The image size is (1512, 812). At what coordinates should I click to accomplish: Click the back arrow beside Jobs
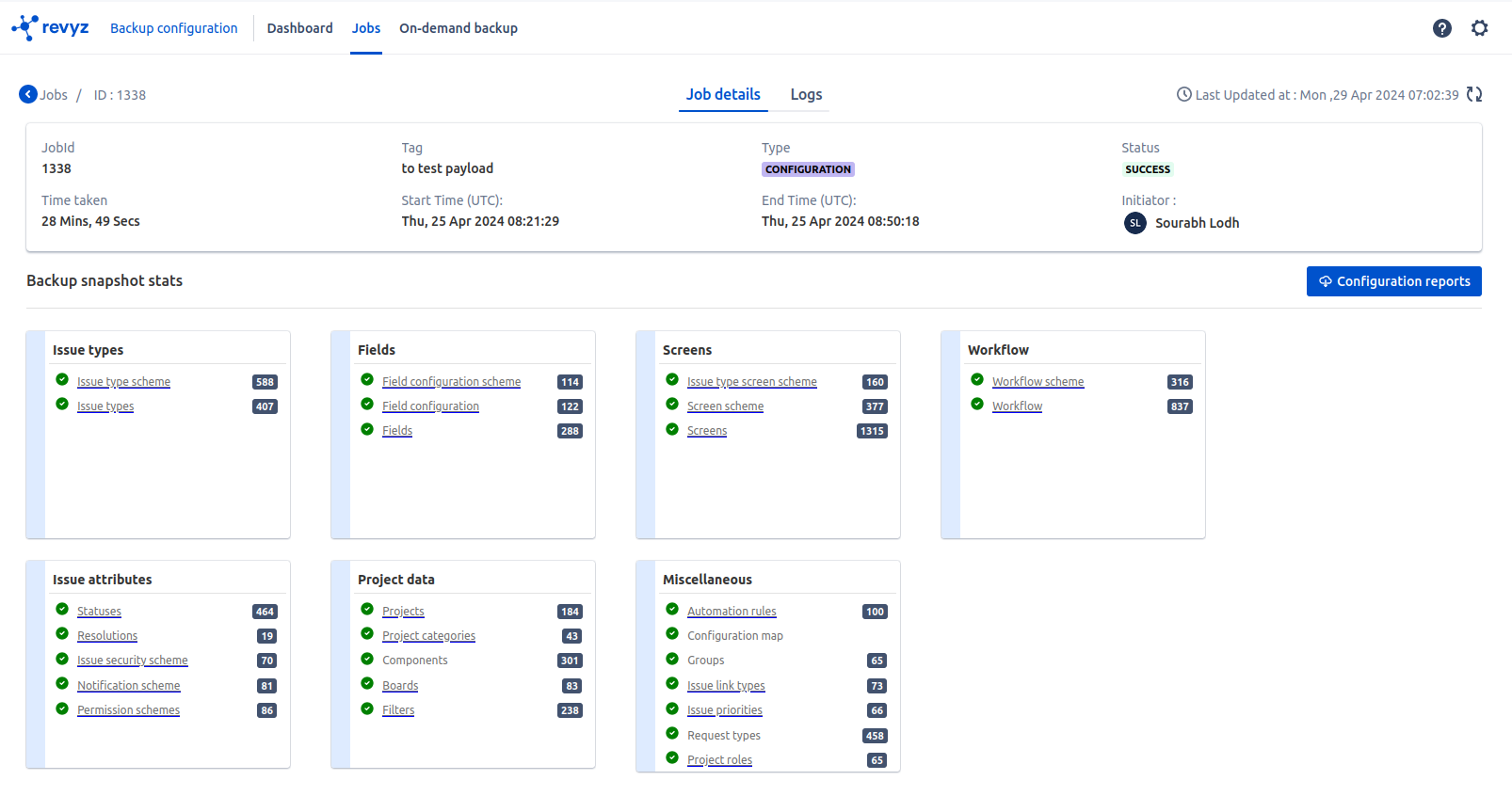click(x=28, y=94)
